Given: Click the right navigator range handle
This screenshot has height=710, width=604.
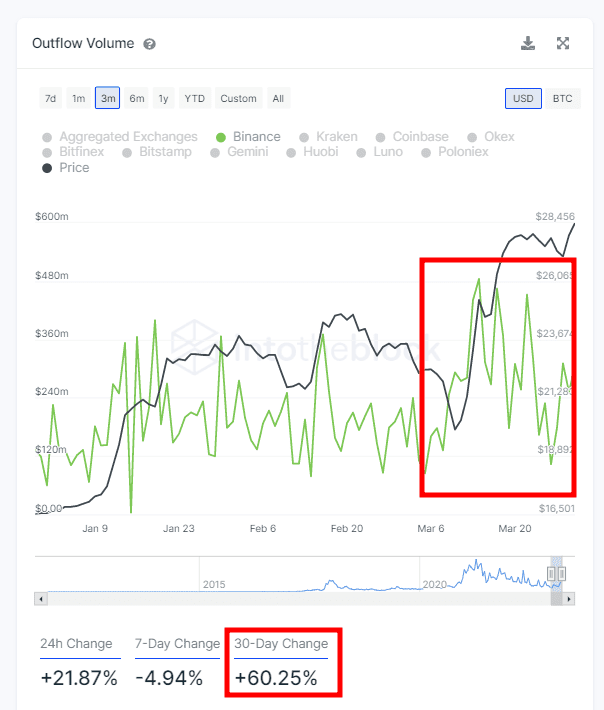Looking at the screenshot, I should 562,574.
